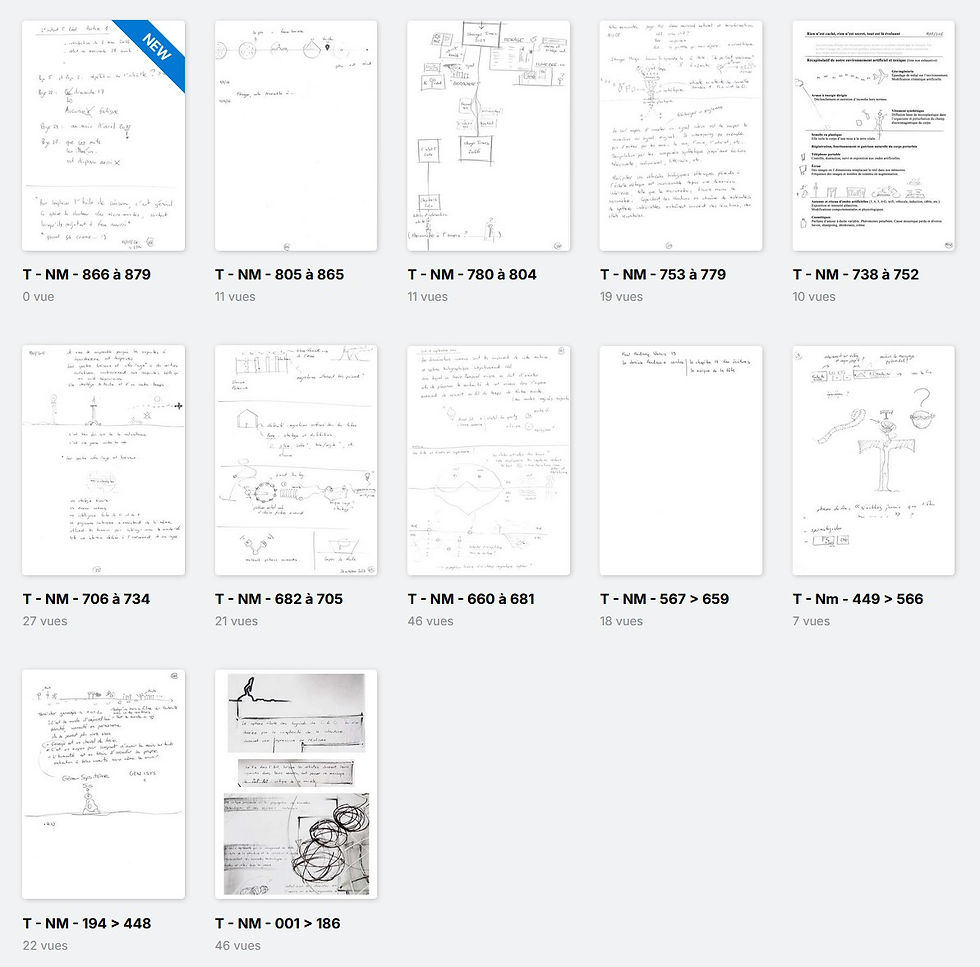Click the title 'T - NM - 753 à 779'
This screenshot has height=967, width=980.
(x=663, y=274)
